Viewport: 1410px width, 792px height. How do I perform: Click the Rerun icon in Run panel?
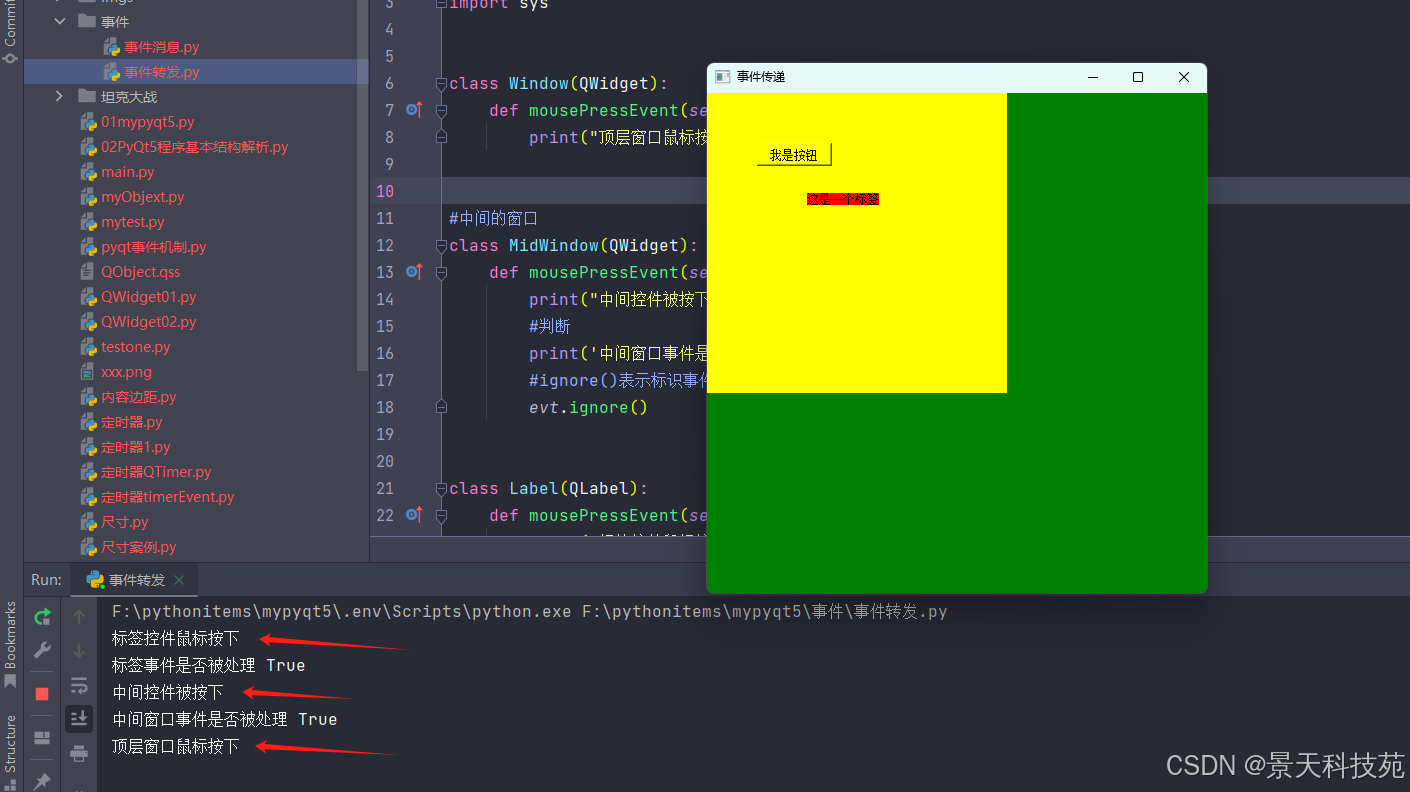click(x=42, y=617)
